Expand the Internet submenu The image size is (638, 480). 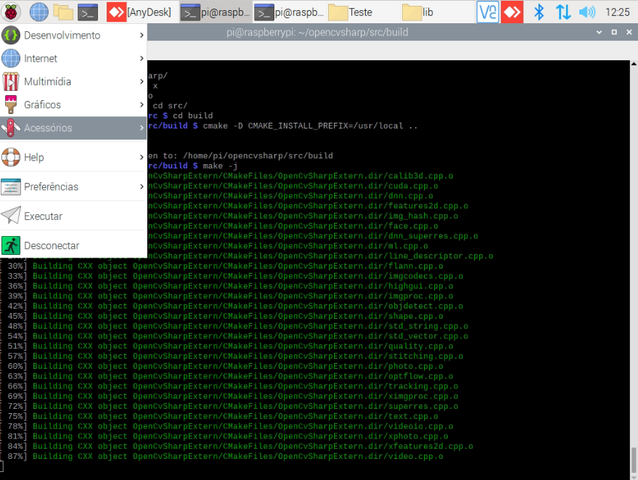click(73, 59)
